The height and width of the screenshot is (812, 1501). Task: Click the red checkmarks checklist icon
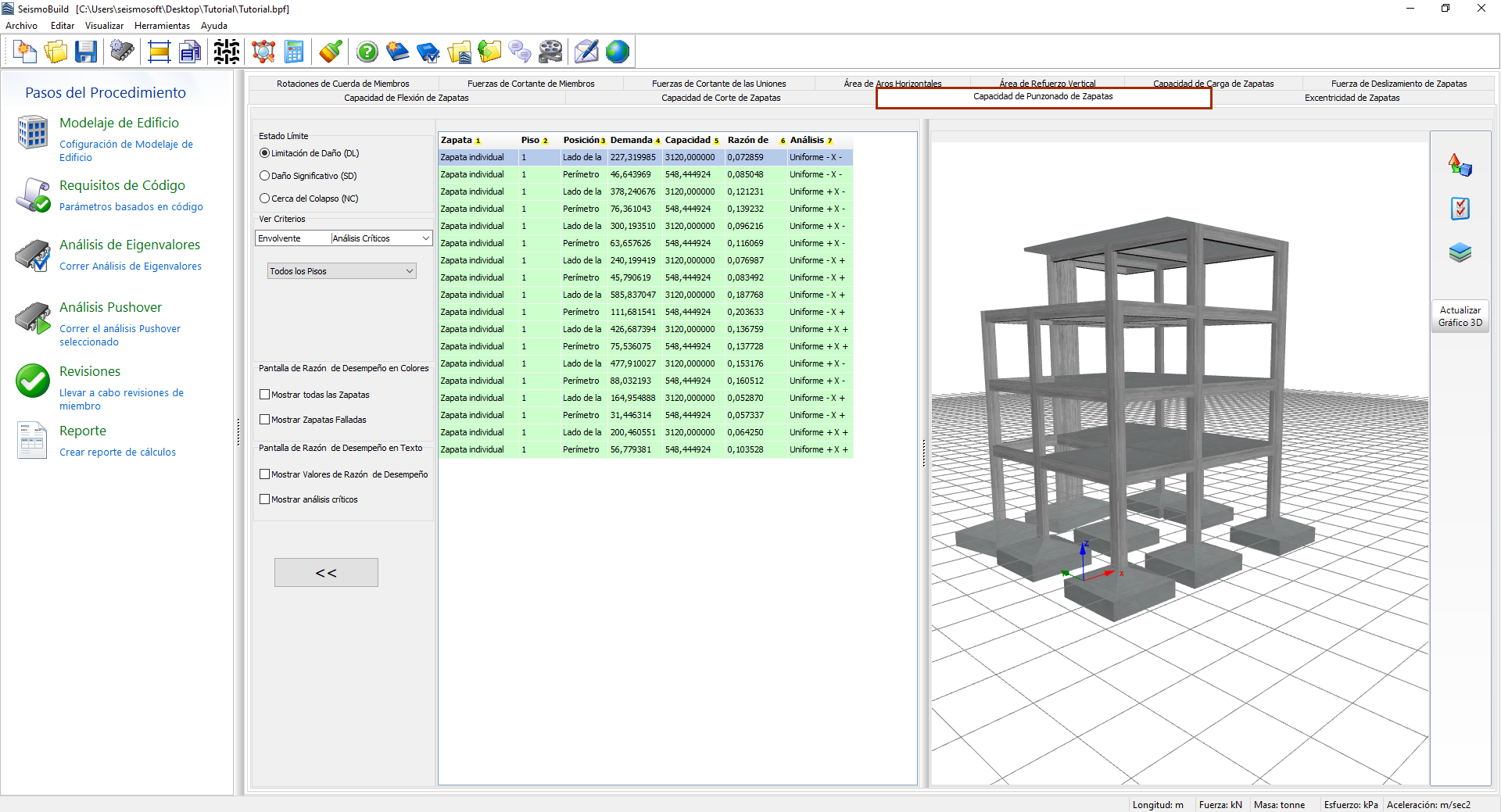(x=1460, y=209)
